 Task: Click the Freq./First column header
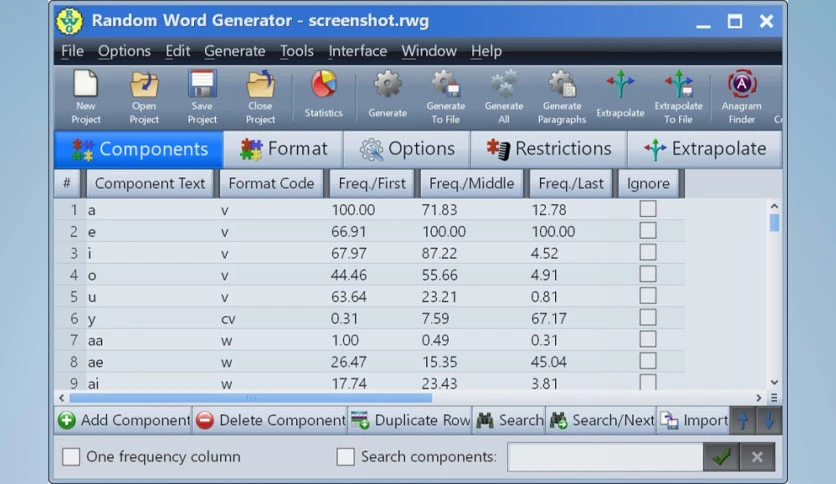pos(372,183)
